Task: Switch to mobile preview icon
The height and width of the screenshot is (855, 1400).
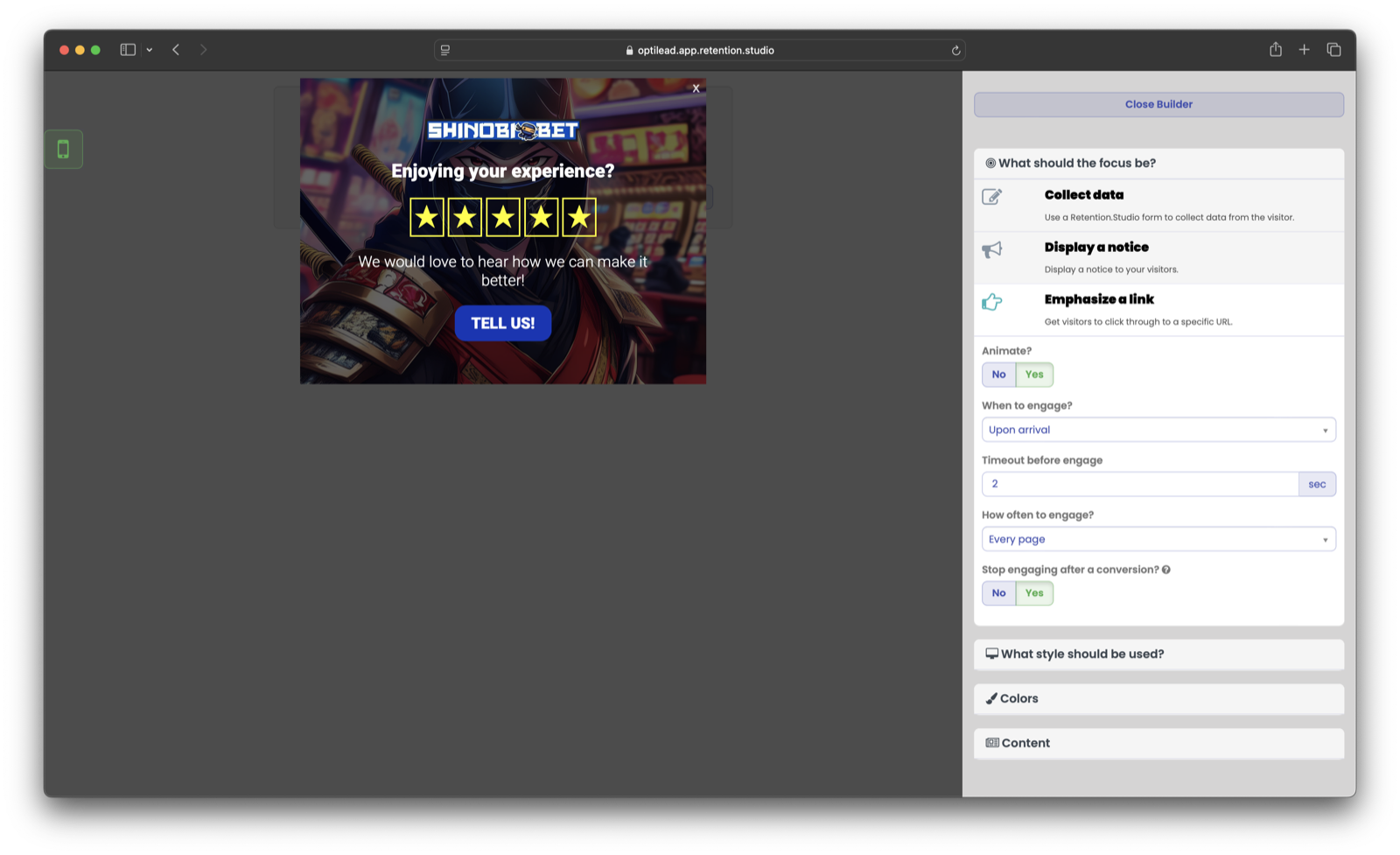Action: click(x=63, y=150)
